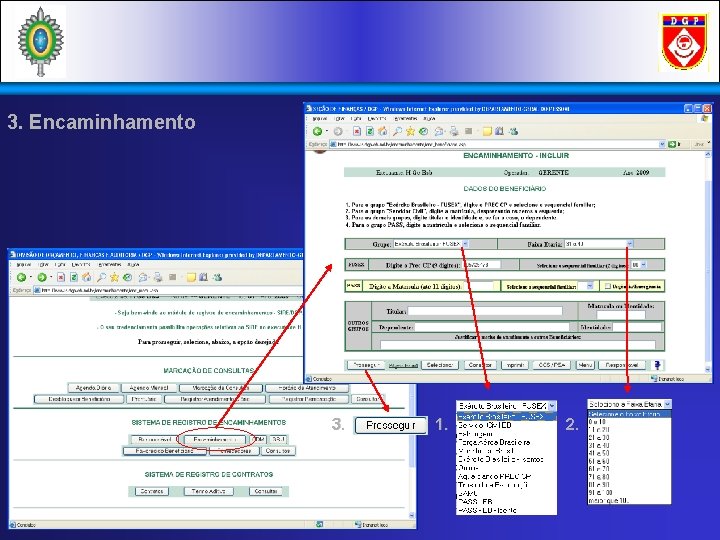
Task: Click the Selecionar button in the form
Action: [x=440, y=365]
